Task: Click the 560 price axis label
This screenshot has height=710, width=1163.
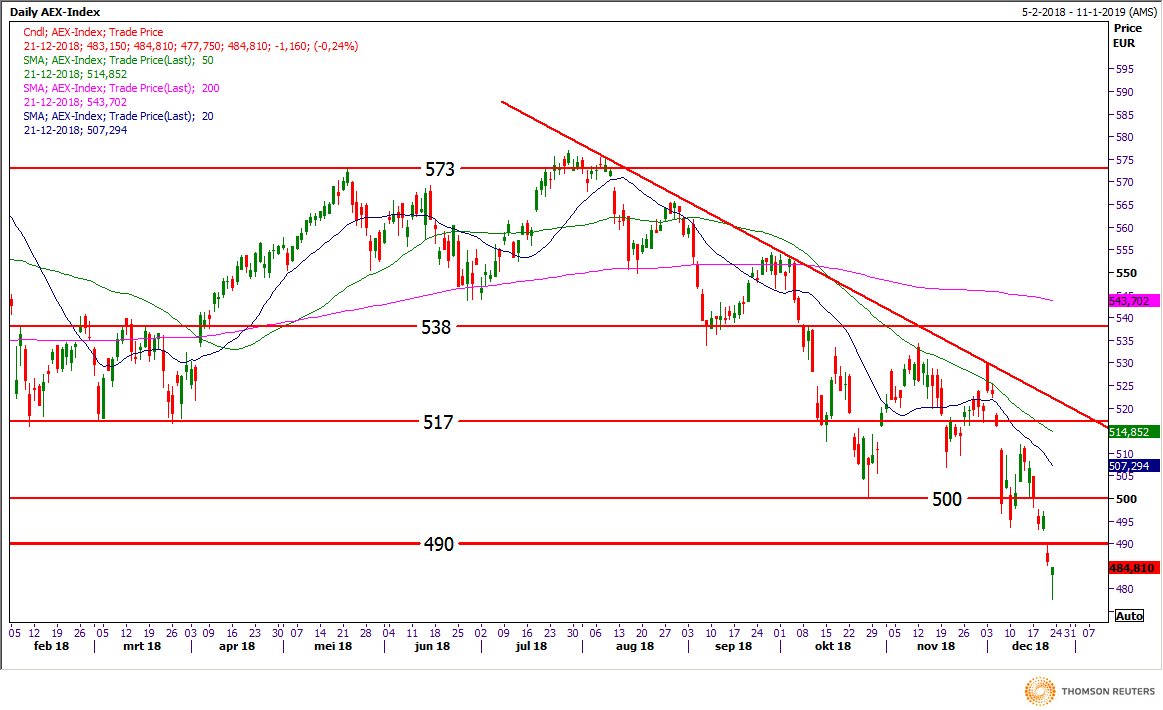Action: pos(1124,228)
